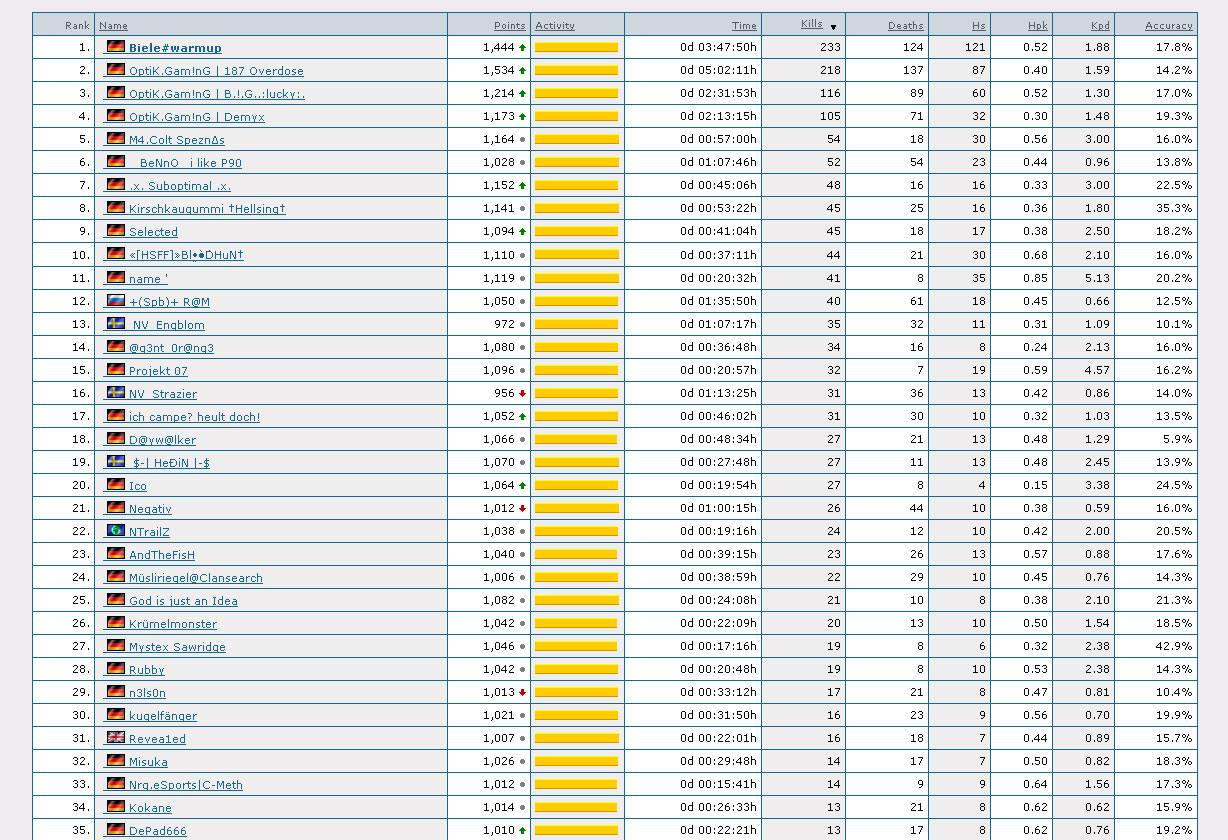The height and width of the screenshot is (840, 1228).
Task: Sort the table by Deaths header
Action: pos(905,25)
